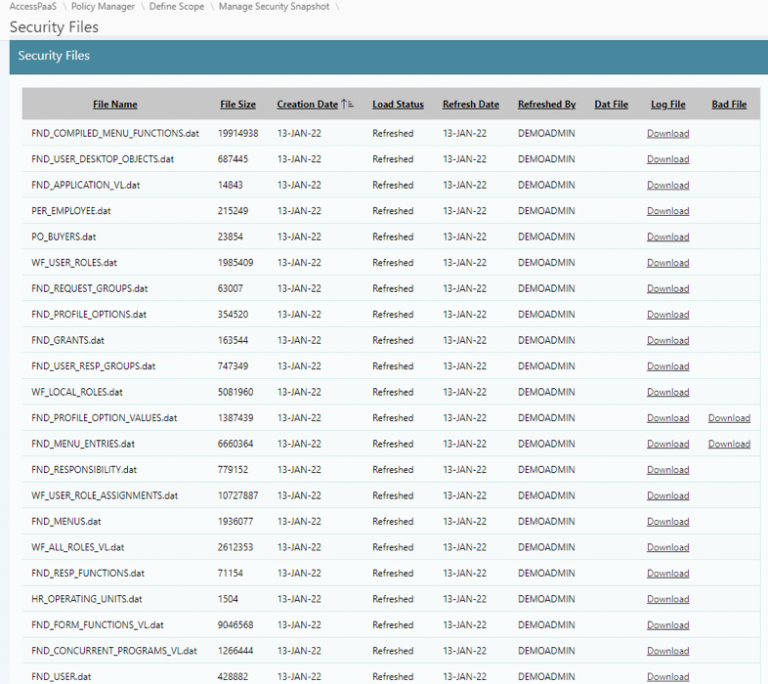768x684 pixels.
Task: Download bad file for FND_PROFILE_OPTION_VALUES.dat
Action: [729, 418]
